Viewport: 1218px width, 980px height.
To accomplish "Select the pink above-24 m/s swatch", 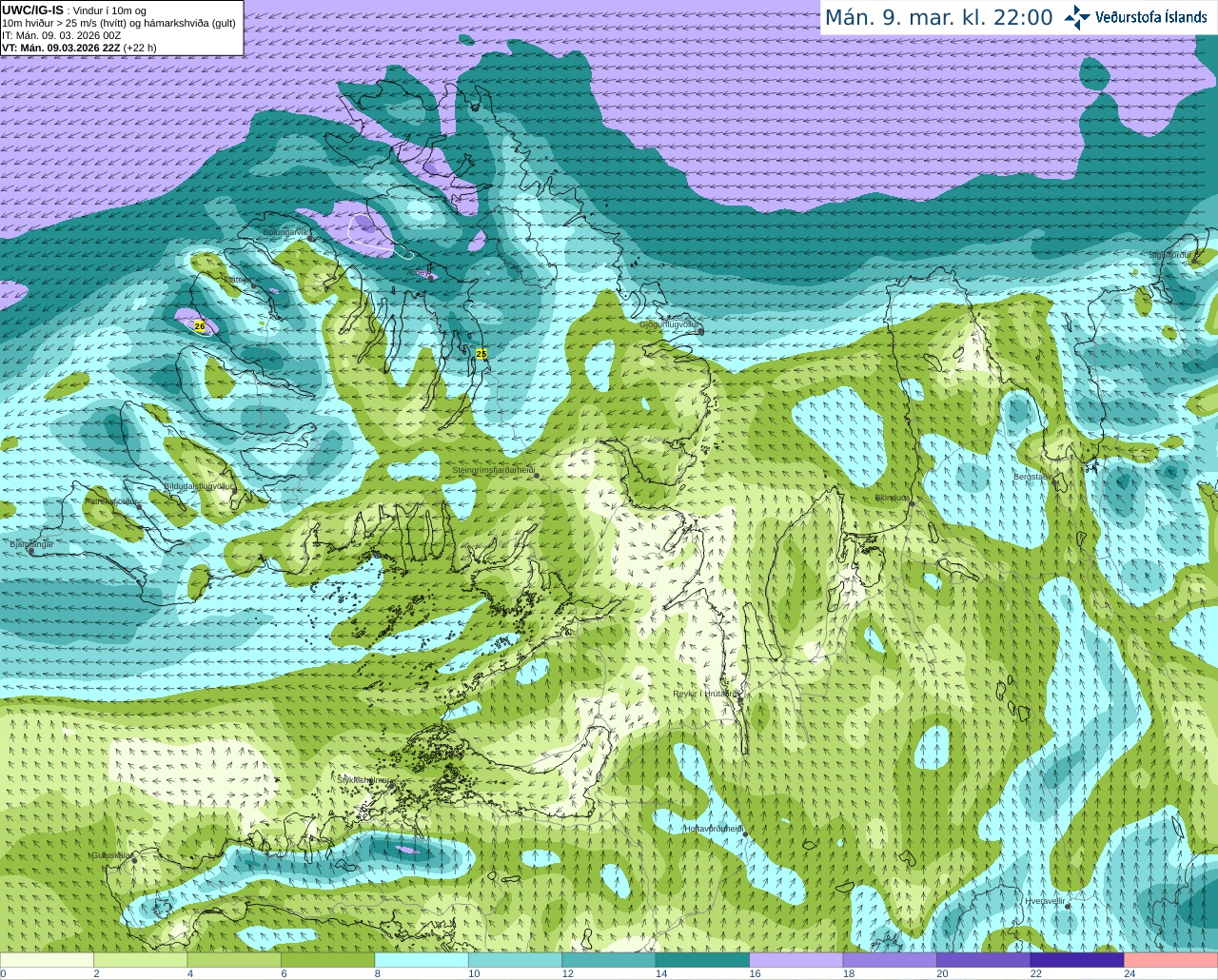I will coord(1171,960).
